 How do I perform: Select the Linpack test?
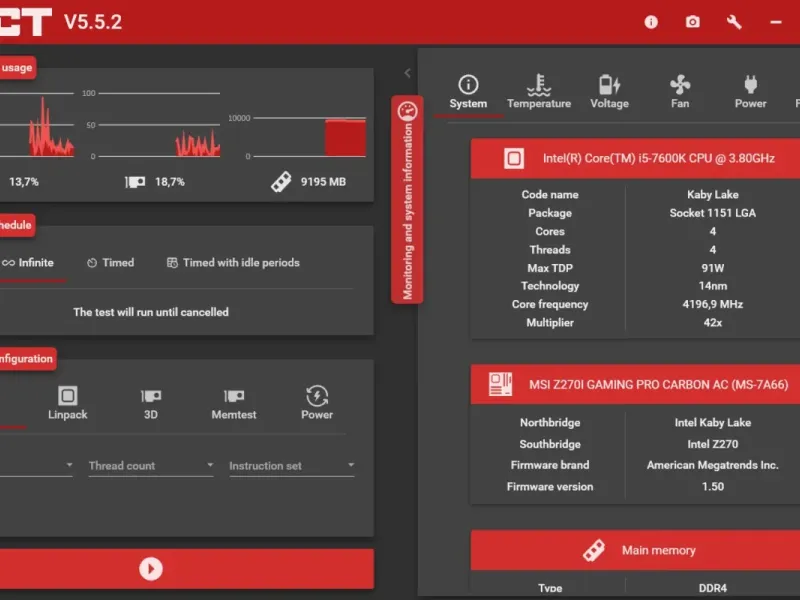[67, 403]
